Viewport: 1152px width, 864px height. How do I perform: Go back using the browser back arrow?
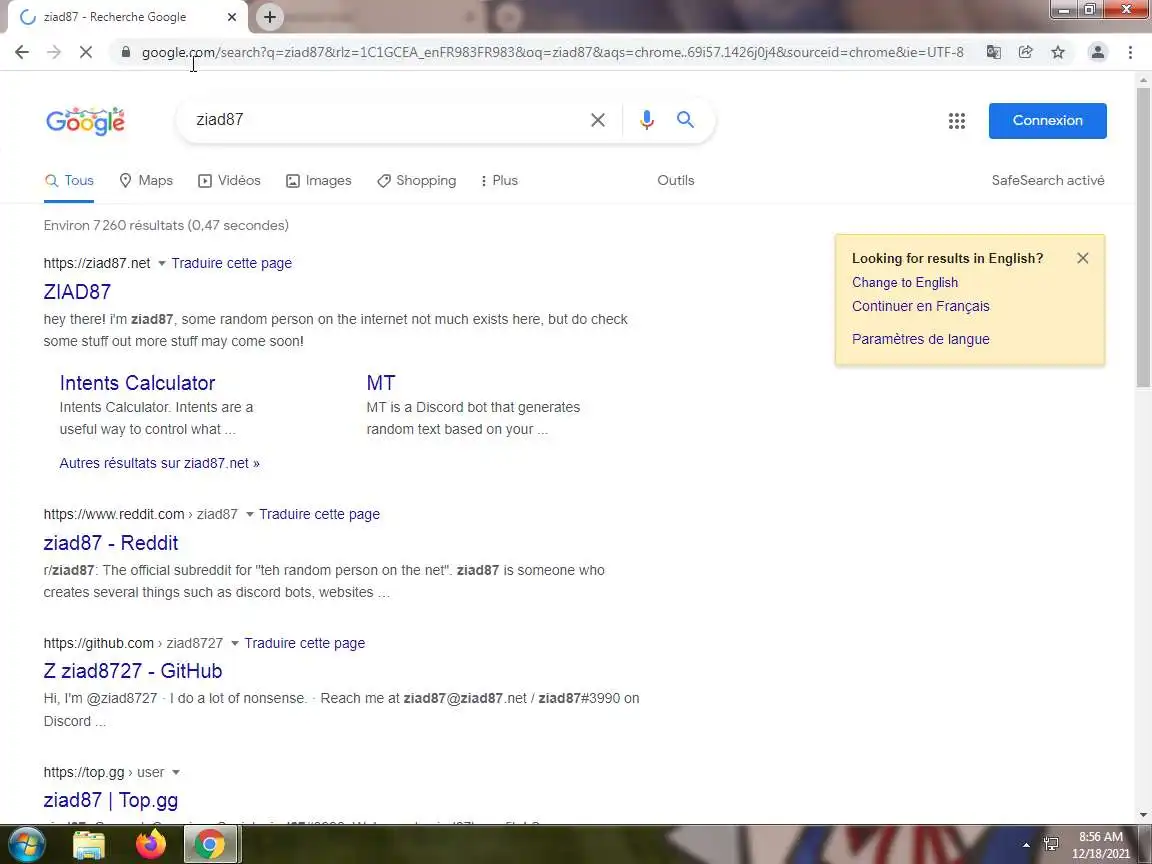[22, 52]
